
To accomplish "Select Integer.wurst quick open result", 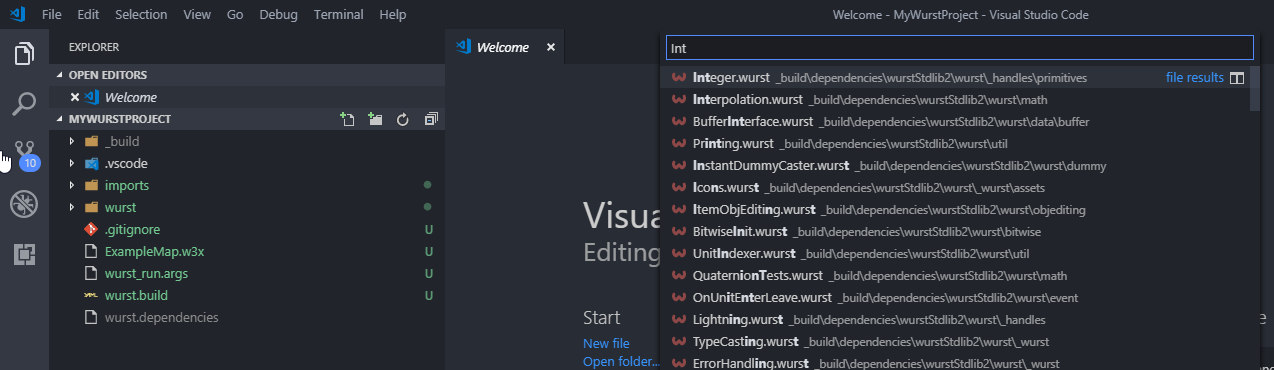I will (x=955, y=77).
